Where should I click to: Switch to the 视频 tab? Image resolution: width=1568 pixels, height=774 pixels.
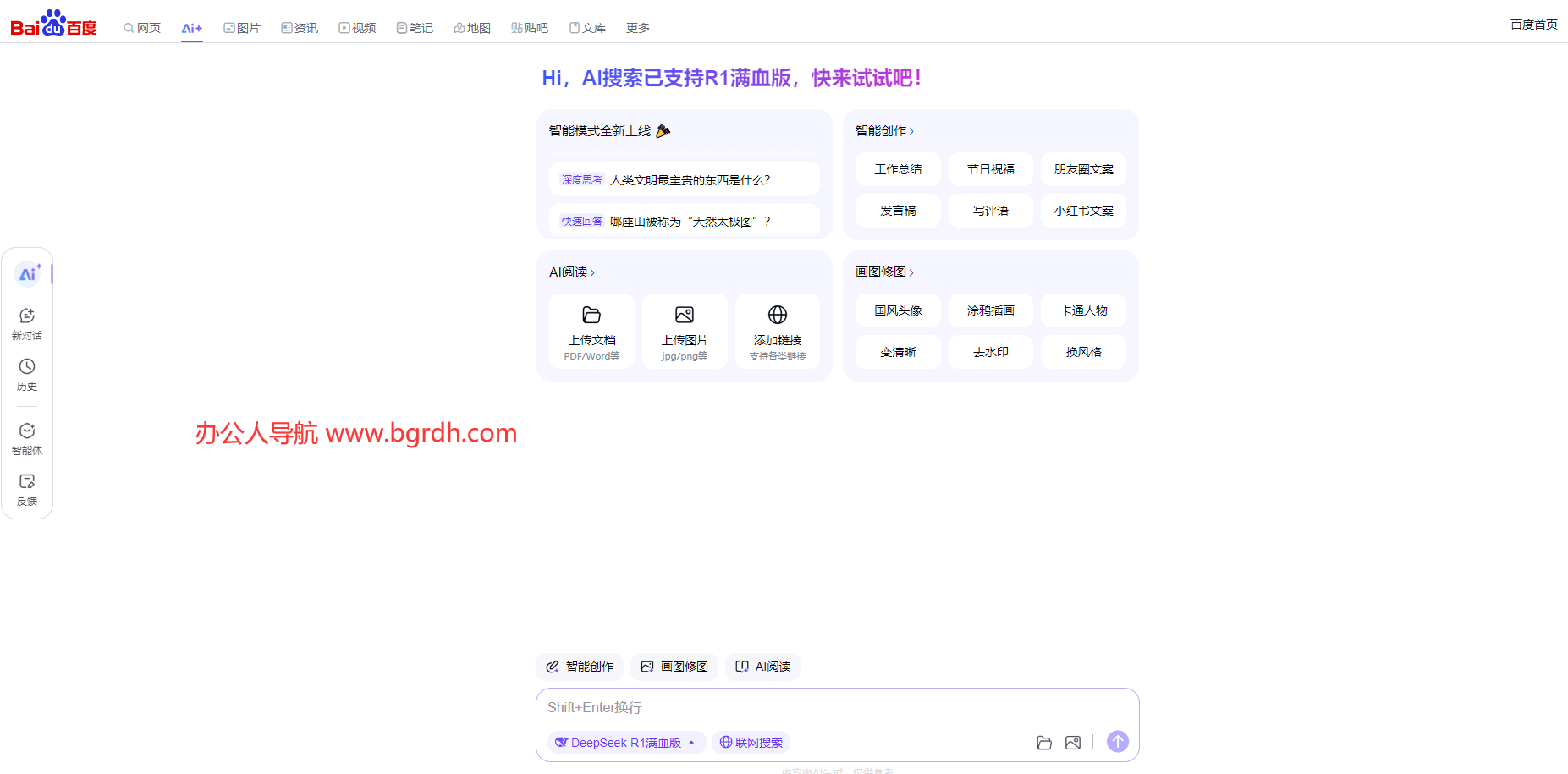[x=357, y=27]
